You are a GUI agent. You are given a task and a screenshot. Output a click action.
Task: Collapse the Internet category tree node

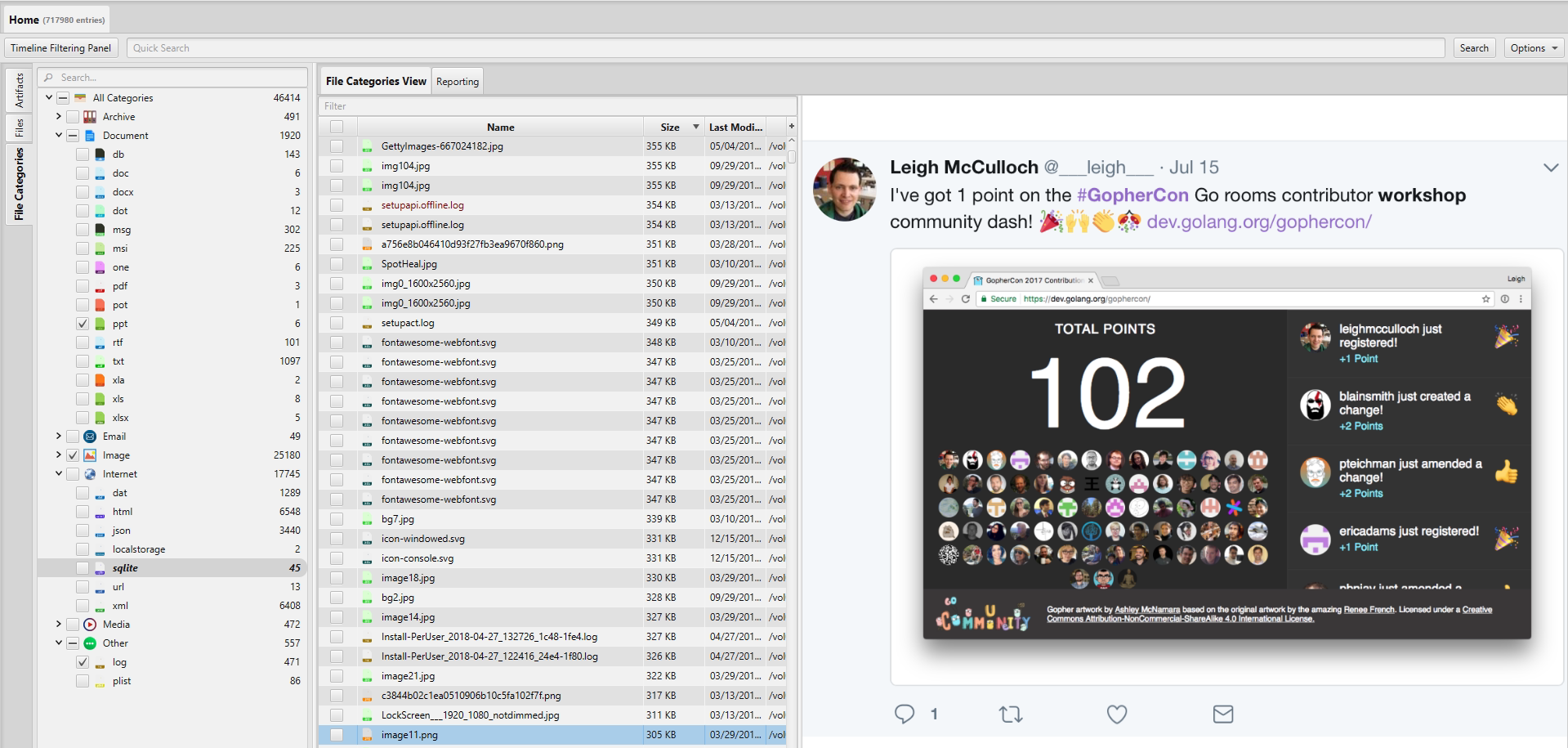(58, 474)
